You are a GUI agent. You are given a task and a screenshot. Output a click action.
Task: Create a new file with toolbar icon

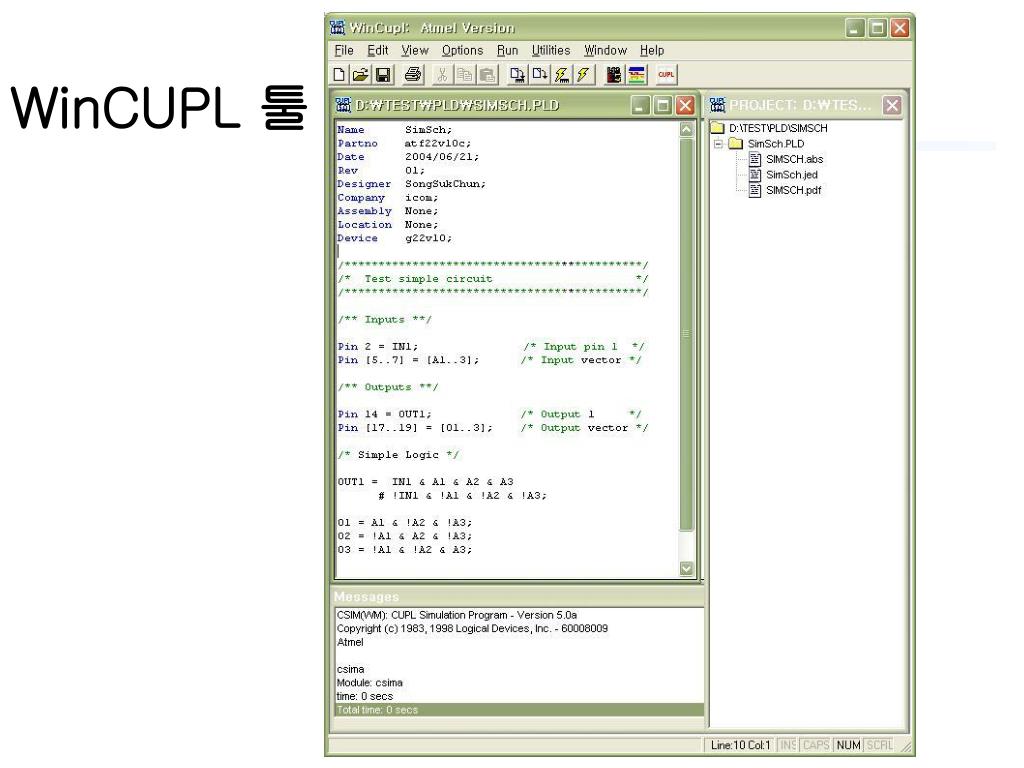click(339, 74)
